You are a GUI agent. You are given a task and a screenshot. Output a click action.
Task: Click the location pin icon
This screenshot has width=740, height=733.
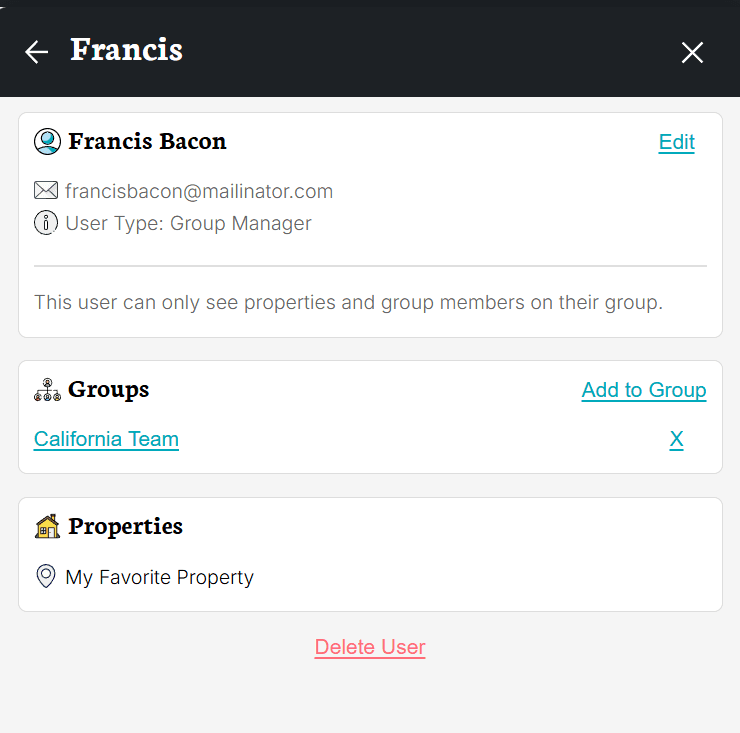pos(45,577)
